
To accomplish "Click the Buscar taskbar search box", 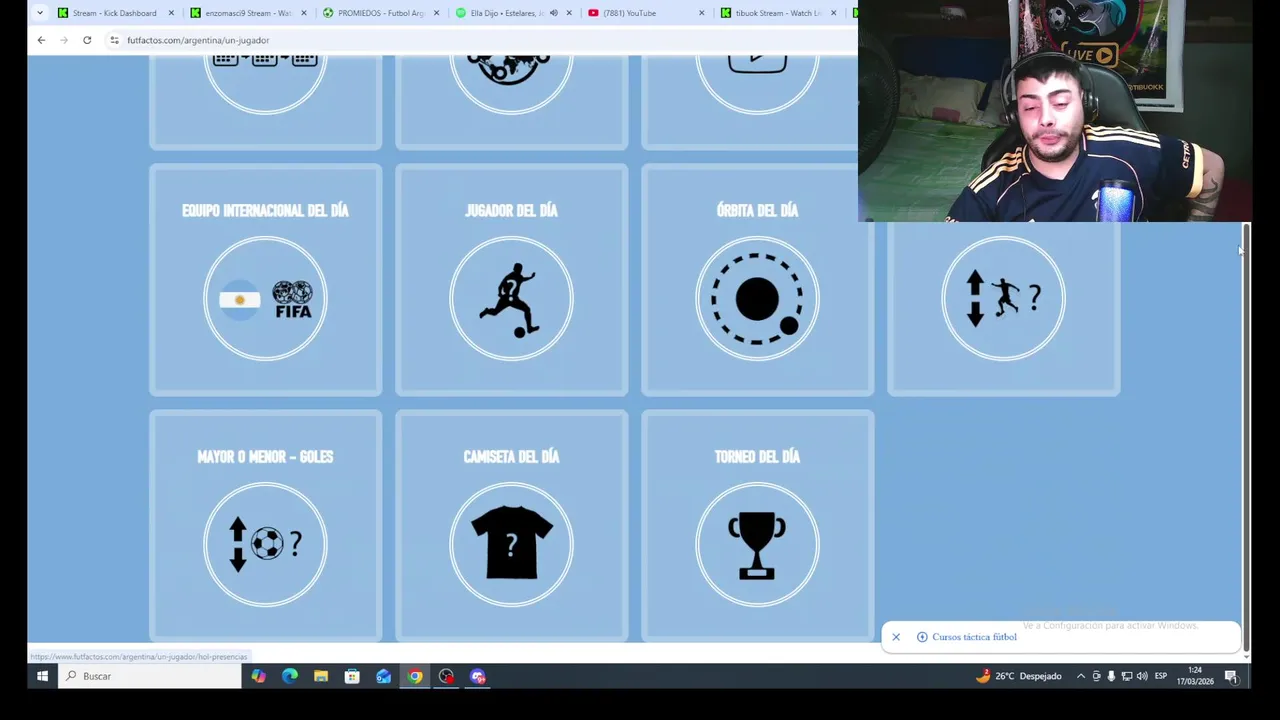I will 150,676.
